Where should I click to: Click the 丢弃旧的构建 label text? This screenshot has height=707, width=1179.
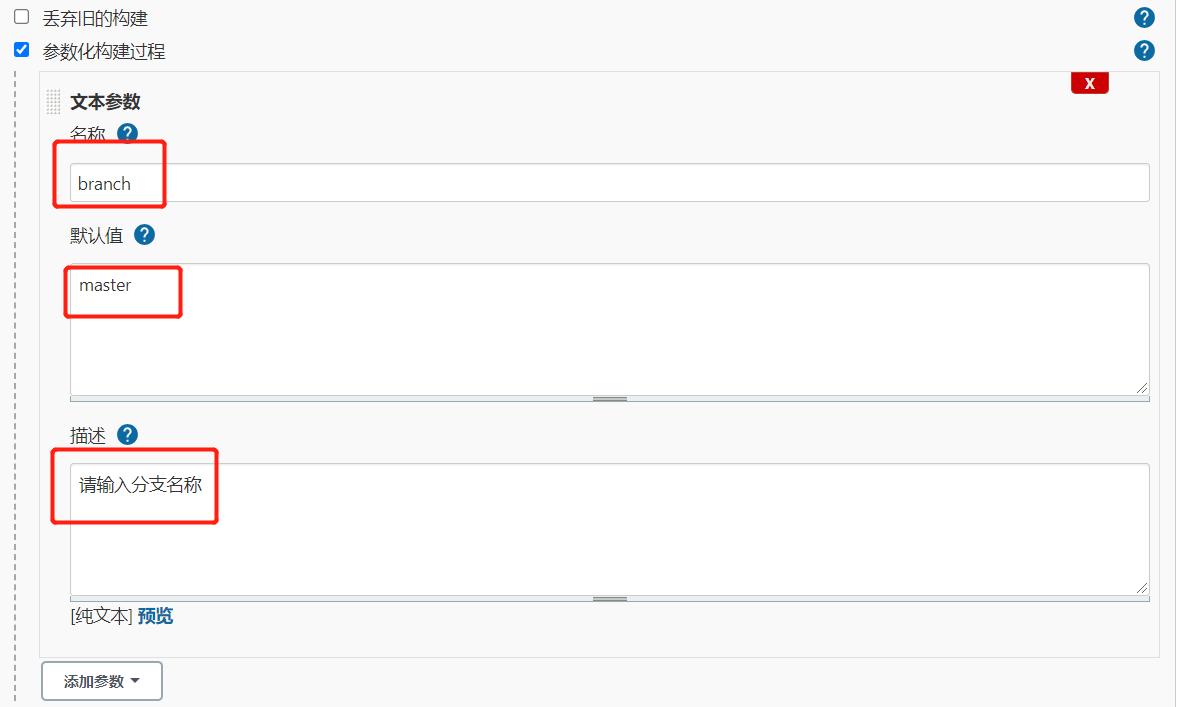[95, 18]
